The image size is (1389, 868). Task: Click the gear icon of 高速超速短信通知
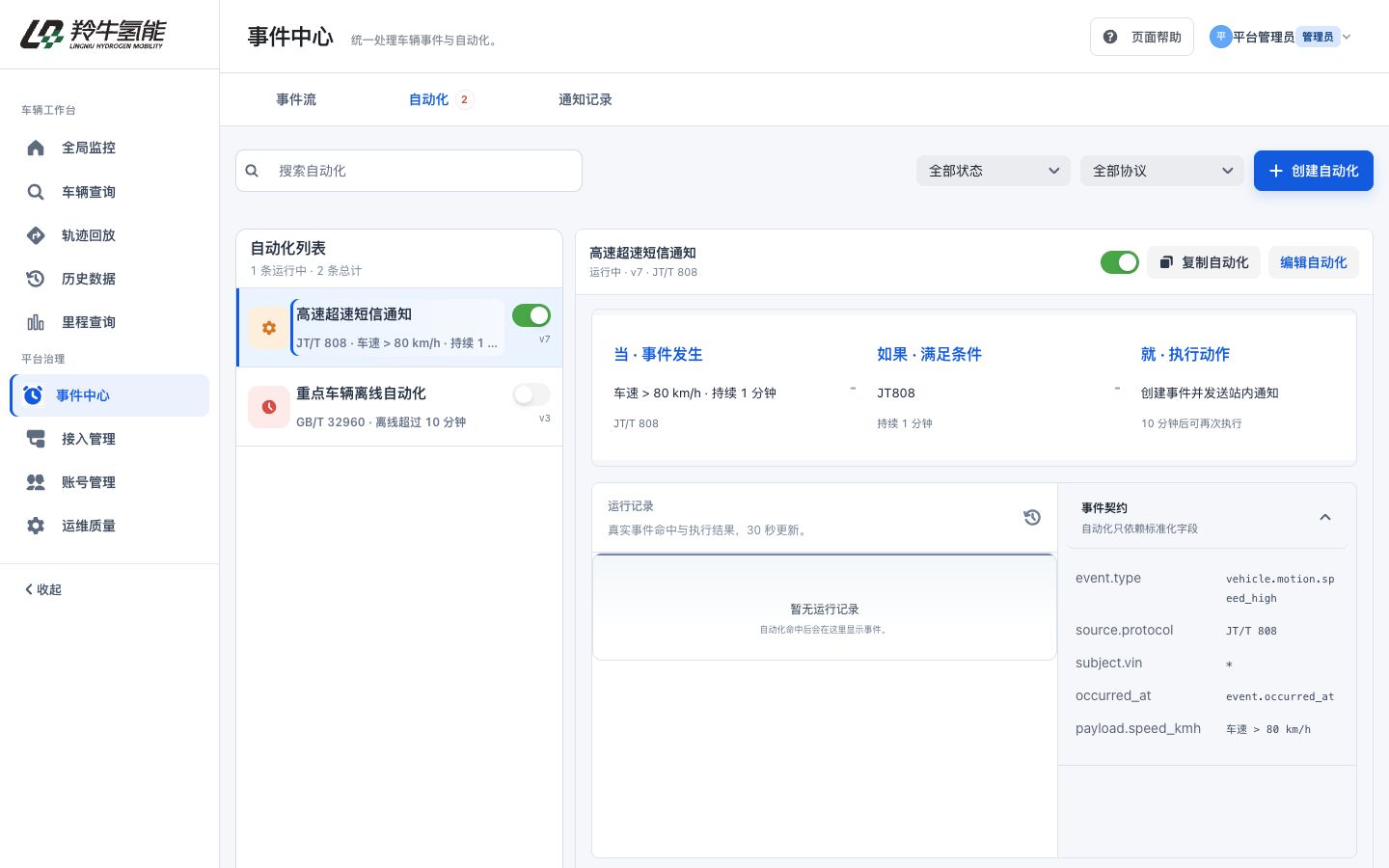click(269, 328)
